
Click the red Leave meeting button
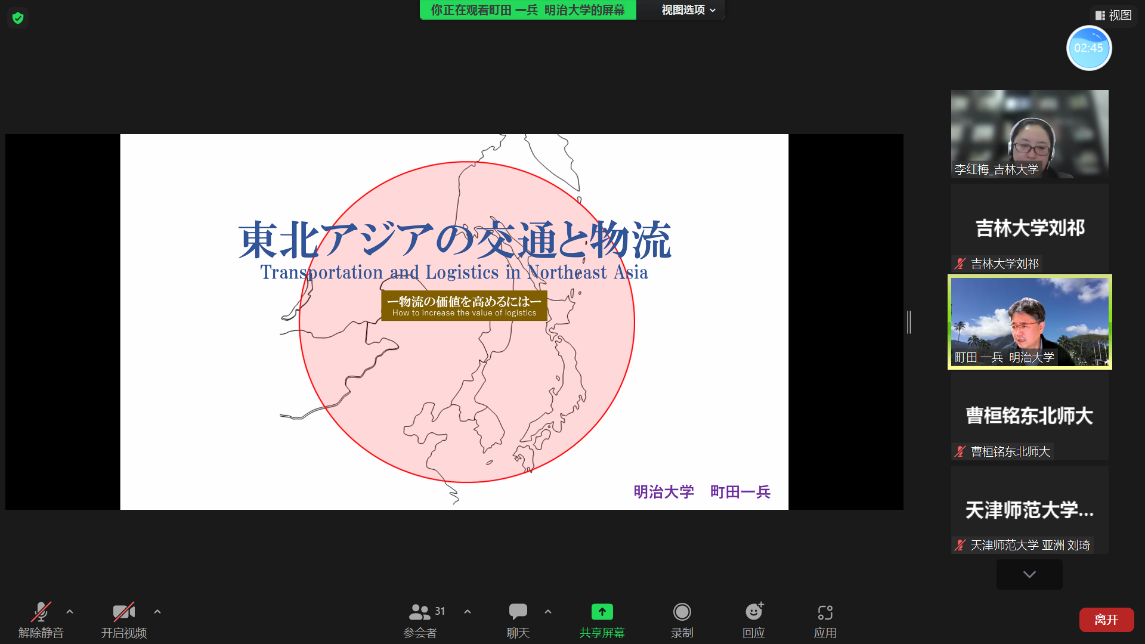point(1106,620)
